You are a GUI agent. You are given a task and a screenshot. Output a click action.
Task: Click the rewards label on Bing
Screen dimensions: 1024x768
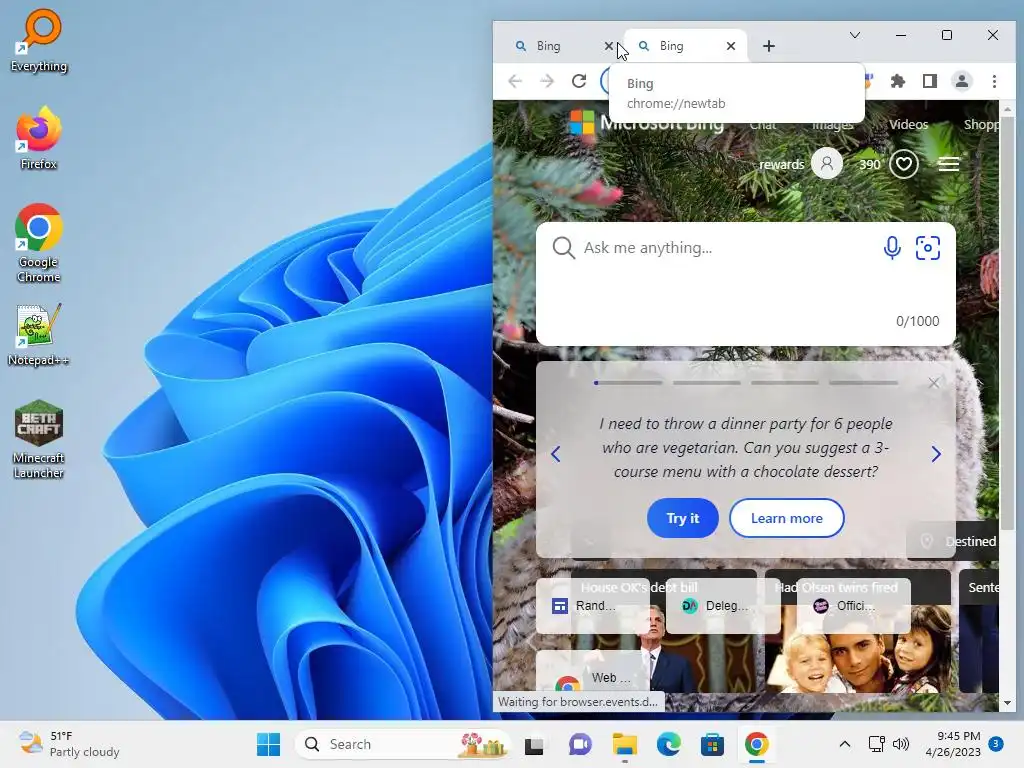782,165
